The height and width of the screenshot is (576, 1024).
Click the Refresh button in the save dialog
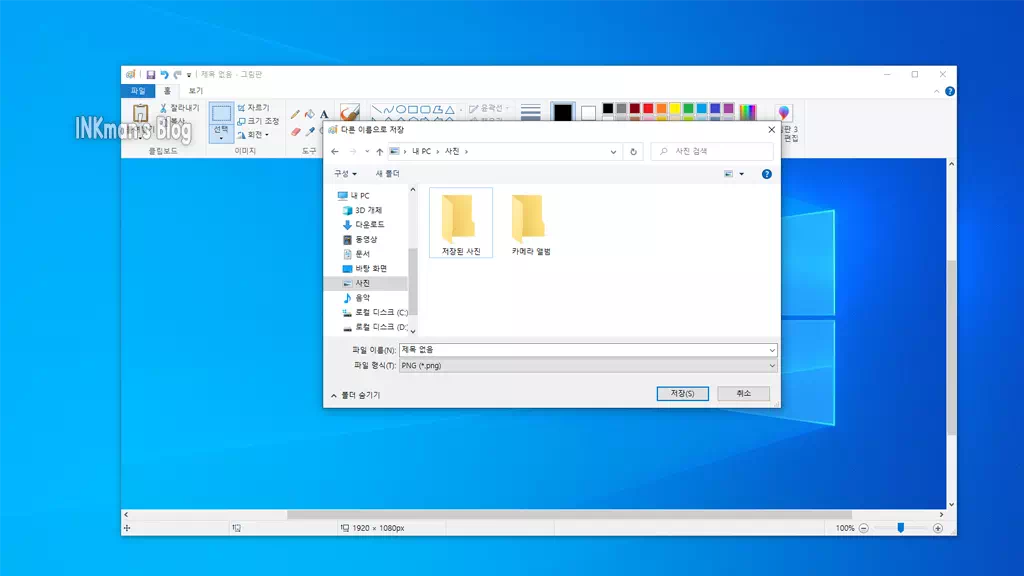633,152
